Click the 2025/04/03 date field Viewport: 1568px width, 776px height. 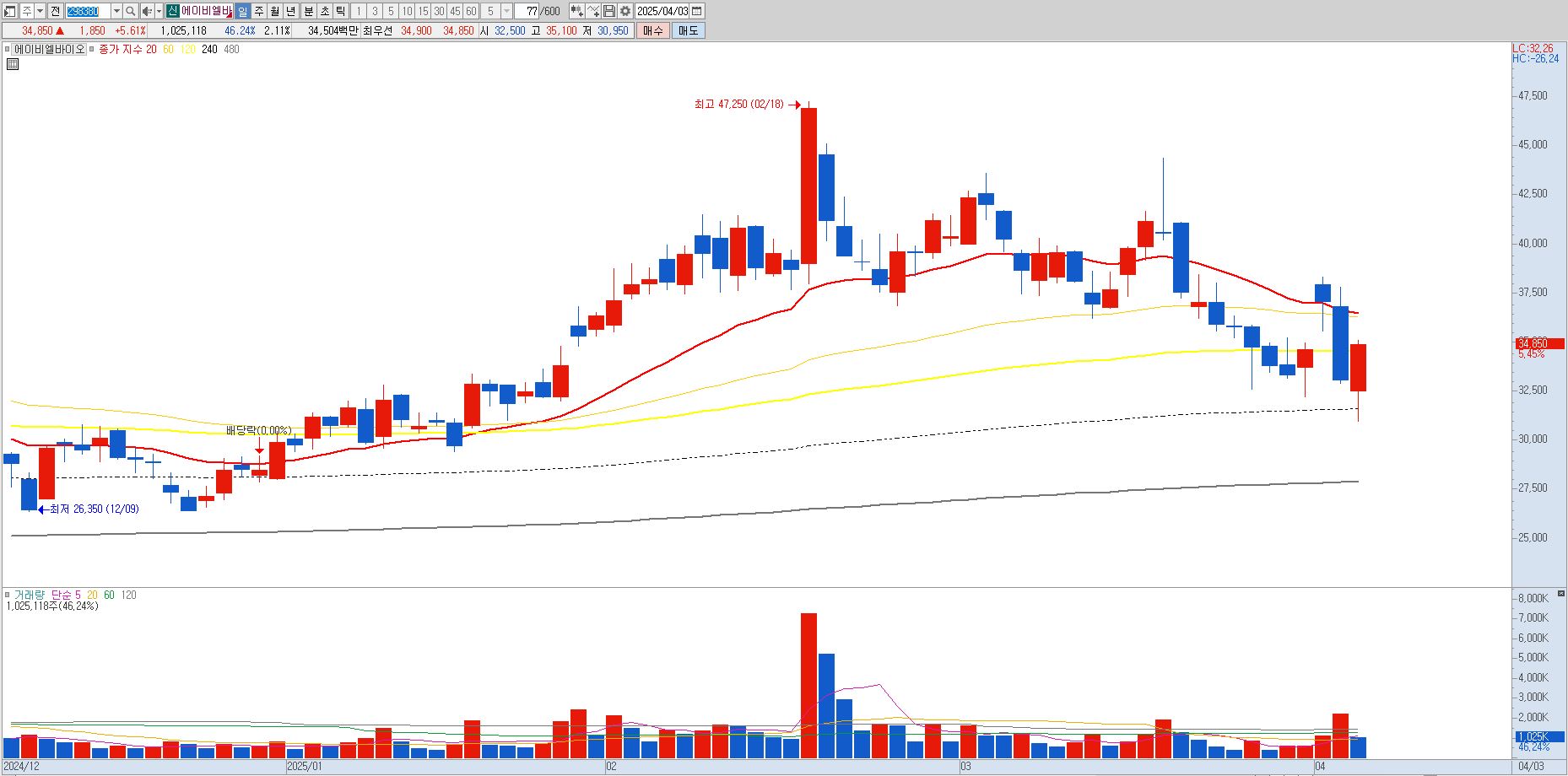point(662,11)
